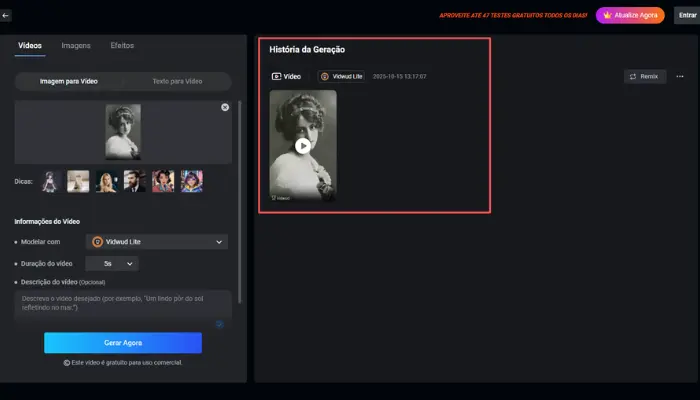Open the Modelar com Vidwud Lite dropdown
The width and height of the screenshot is (700, 400).
point(157,242)
